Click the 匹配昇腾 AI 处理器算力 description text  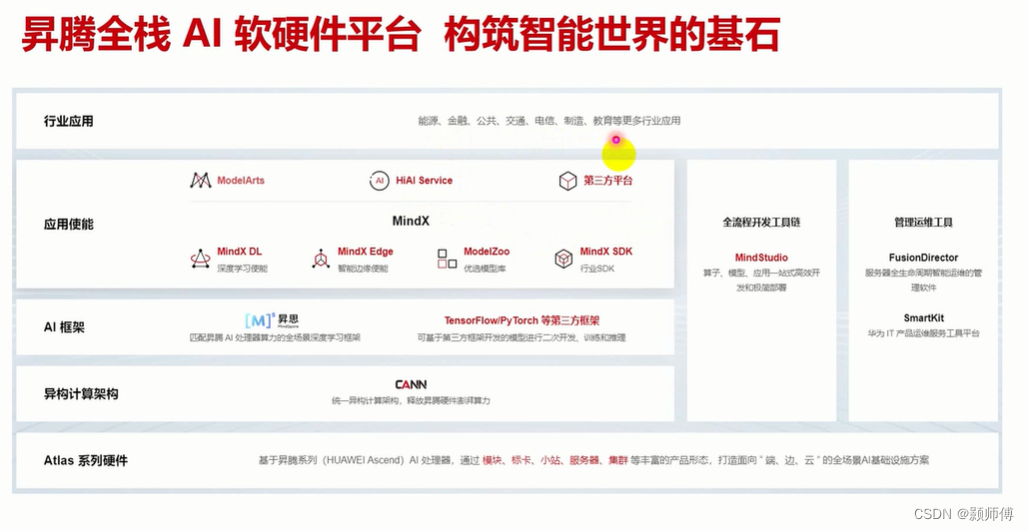275,337
